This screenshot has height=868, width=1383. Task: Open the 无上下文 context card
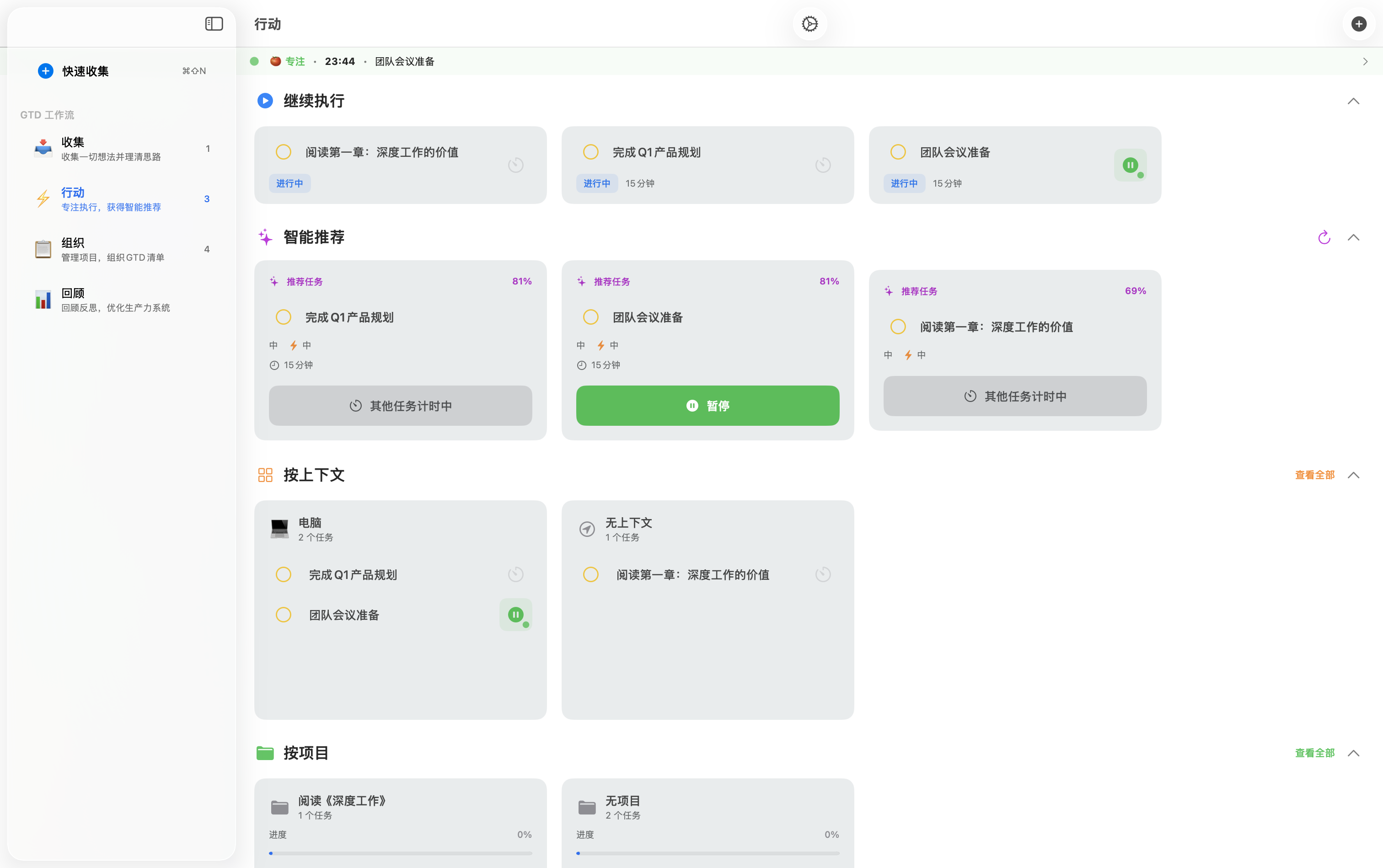pyautogui.click(x=707, y=528)
